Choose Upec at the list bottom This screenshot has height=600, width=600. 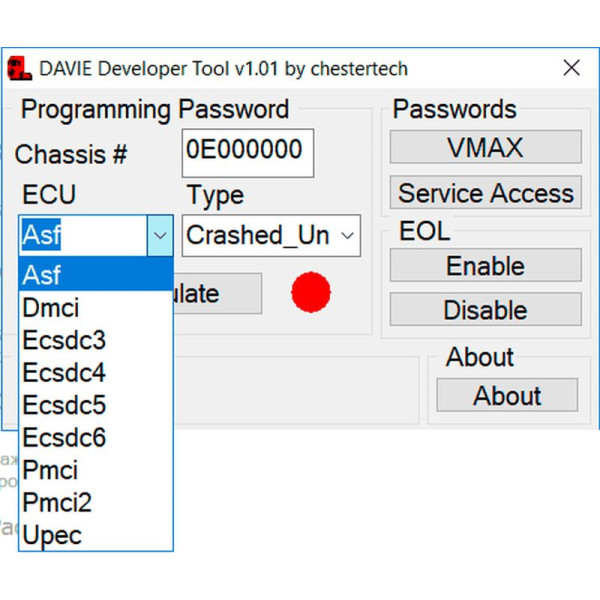coord(95,535)
